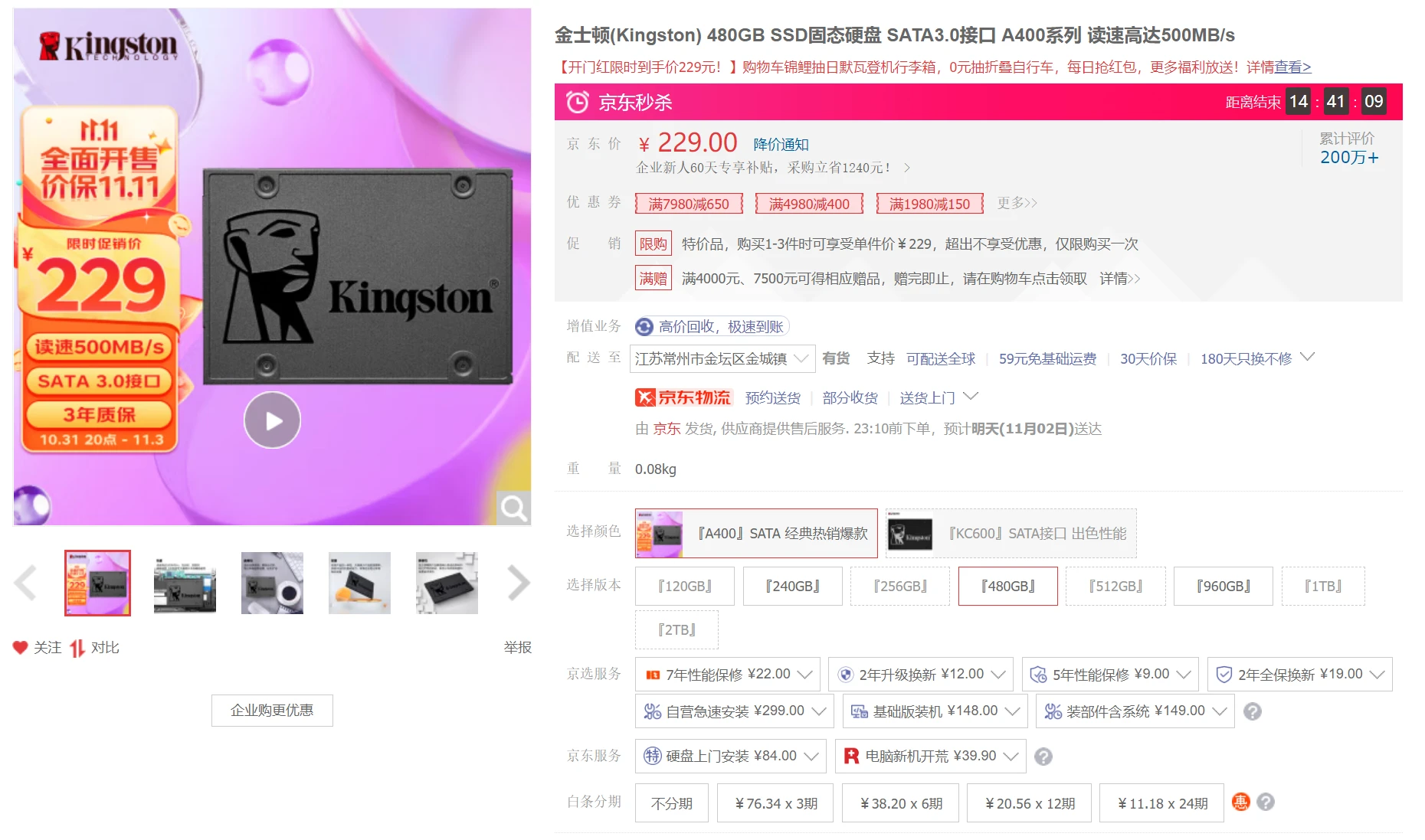Screen dimensions: 1425x840
Task: Choose ¥11.18 x 24期 installment
Action: pyautogui.click(x=1162, y=803)
